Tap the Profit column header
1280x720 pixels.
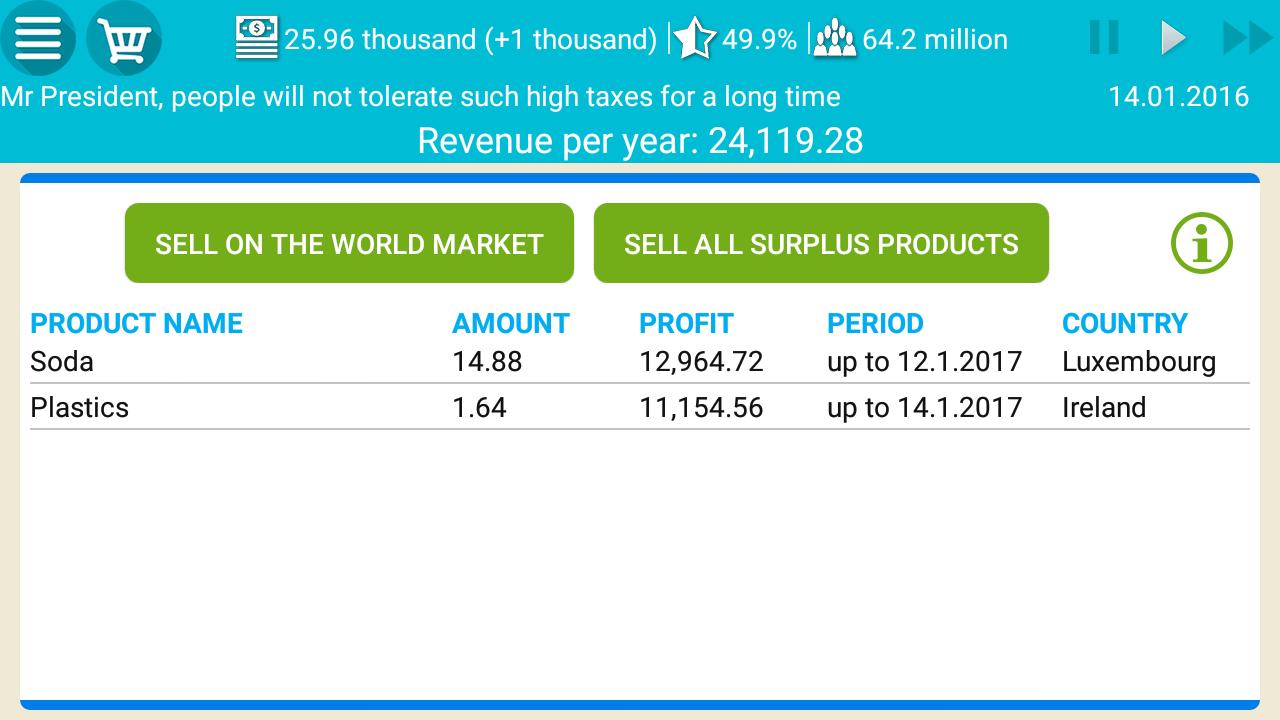(x=686, y=323)
